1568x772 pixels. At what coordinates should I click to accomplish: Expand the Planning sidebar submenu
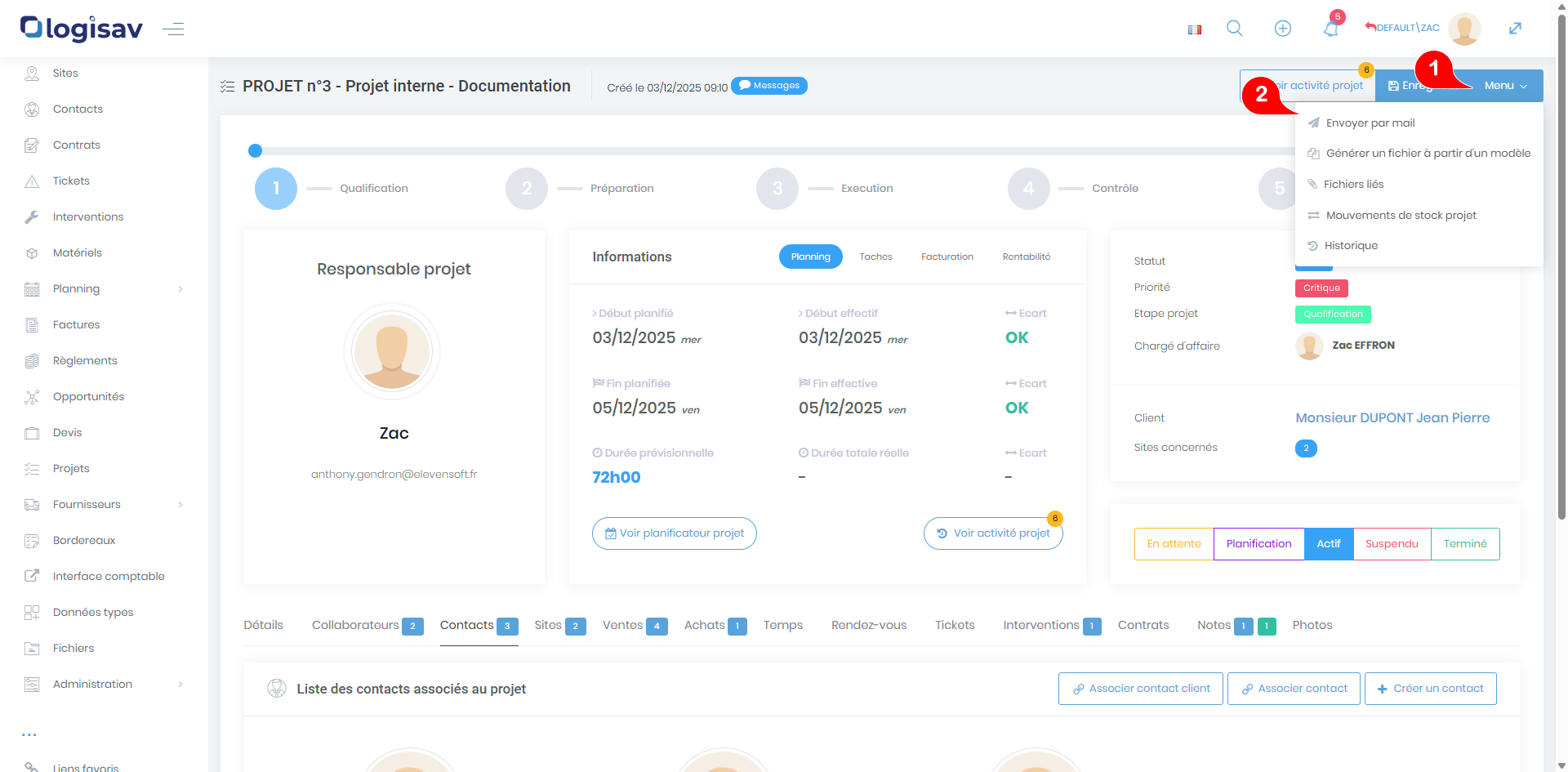tap(180, 288)
